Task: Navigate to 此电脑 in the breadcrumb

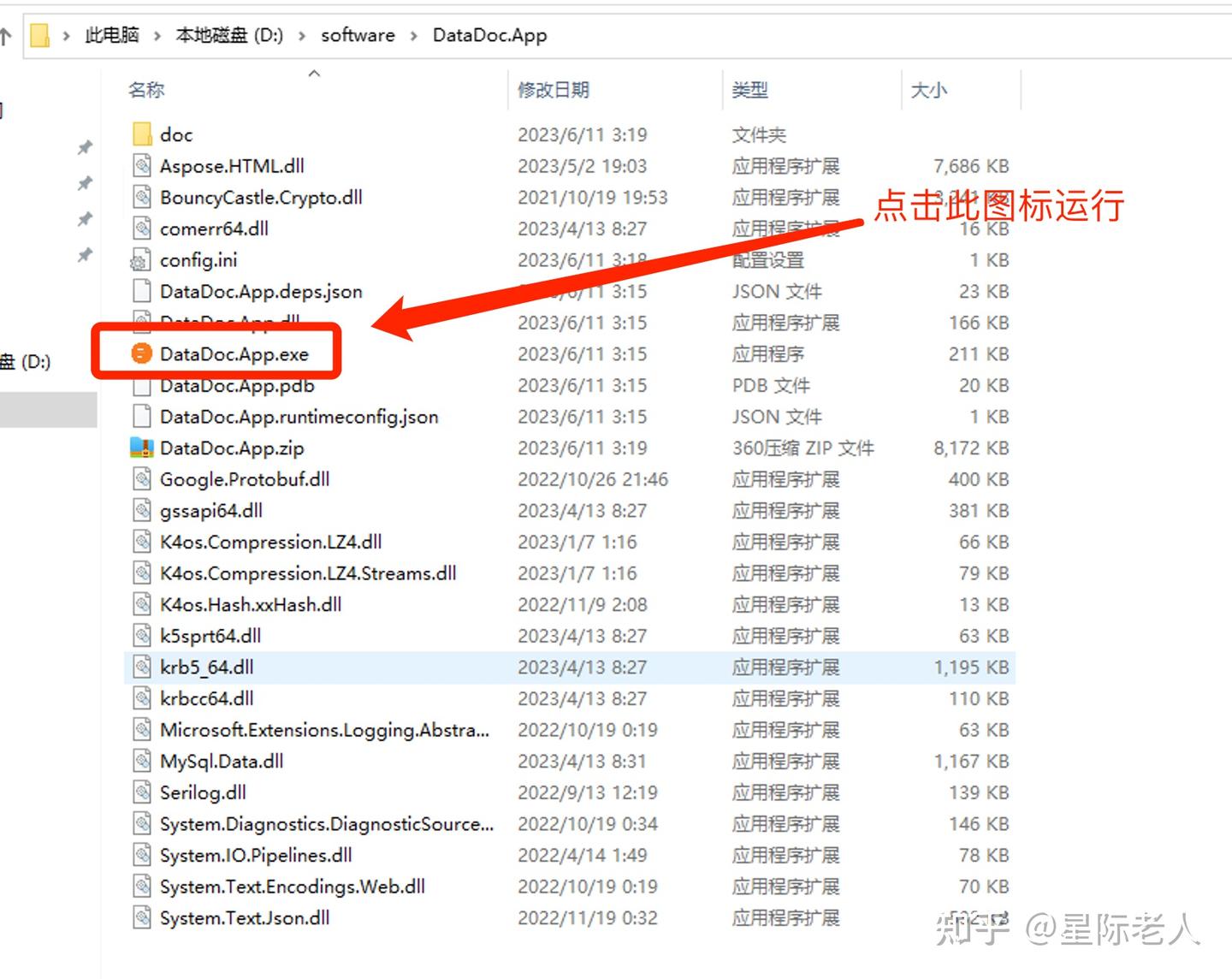Action: click(x=110, y=35)
